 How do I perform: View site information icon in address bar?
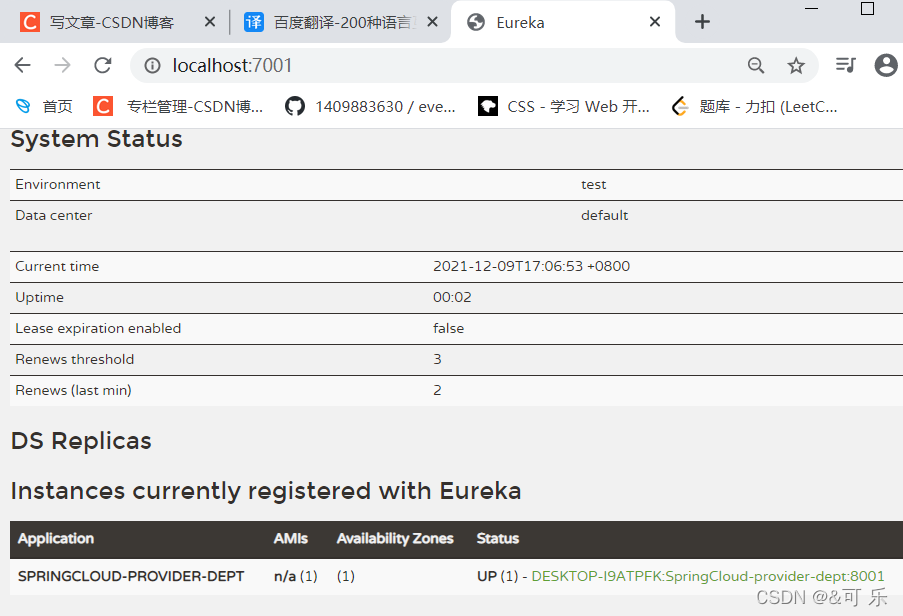[x=152, y=66]
